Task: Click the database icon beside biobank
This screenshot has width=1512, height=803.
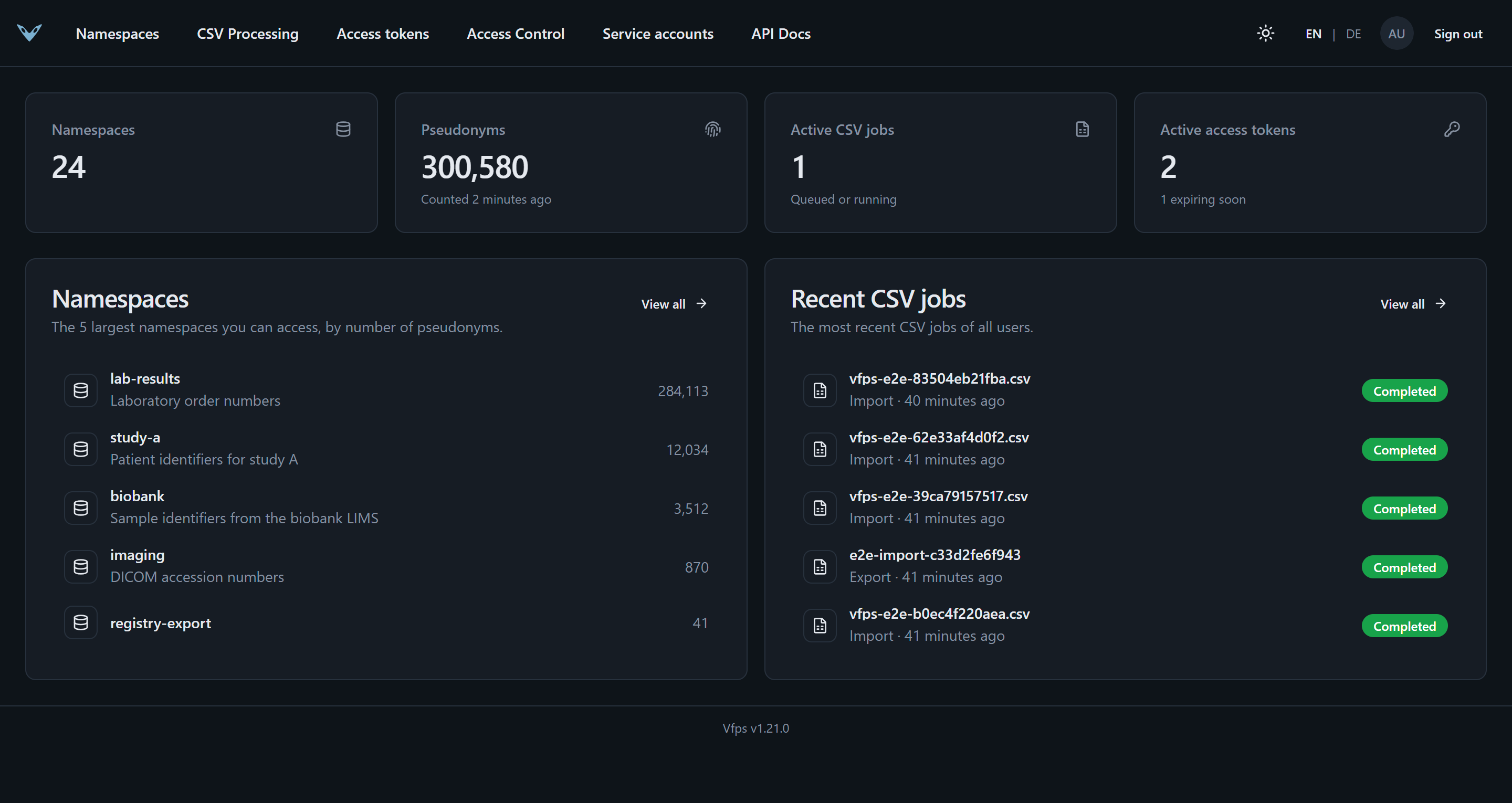Action: (x=81, y=508)
